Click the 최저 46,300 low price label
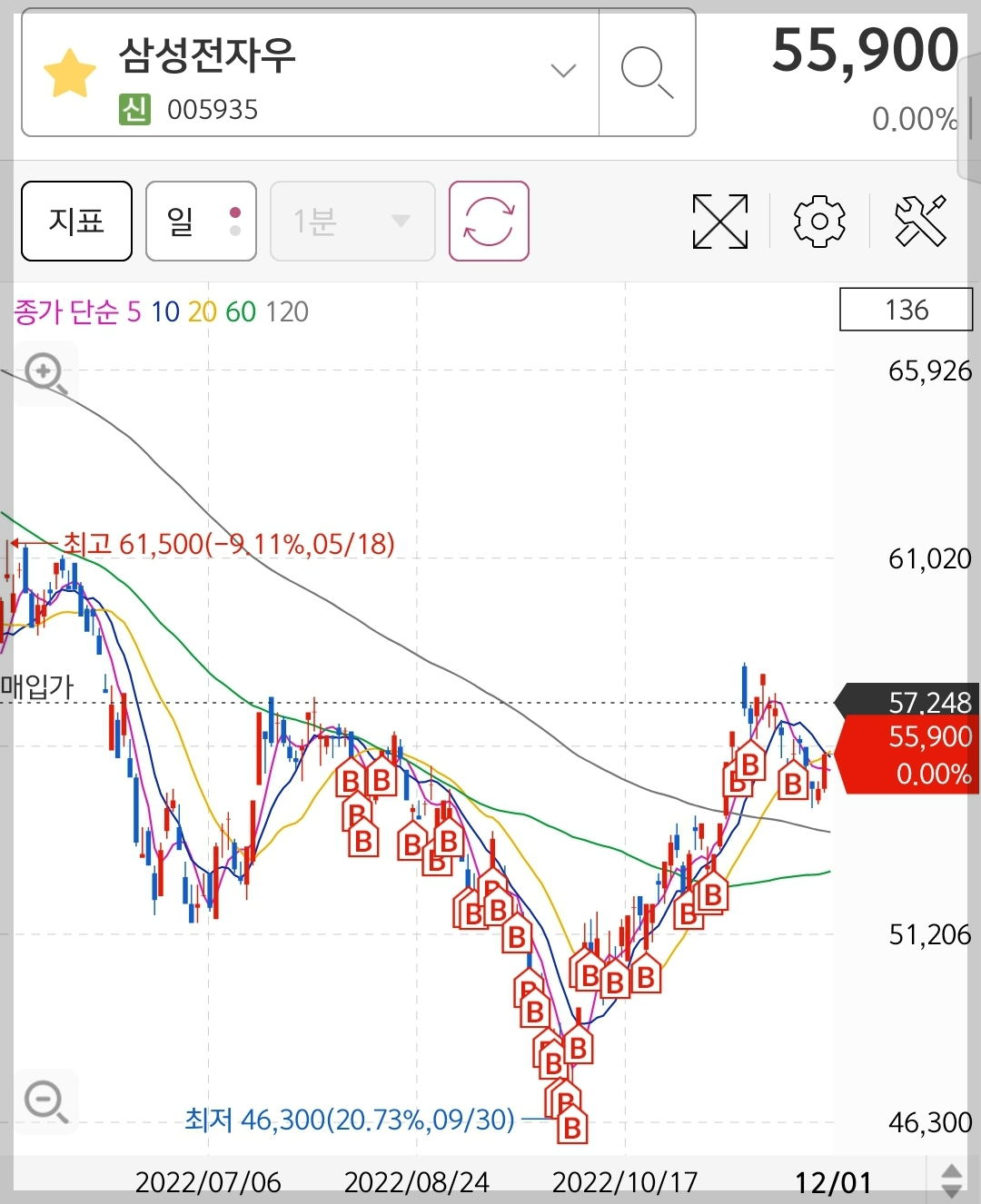 [x=350, y=1120]
